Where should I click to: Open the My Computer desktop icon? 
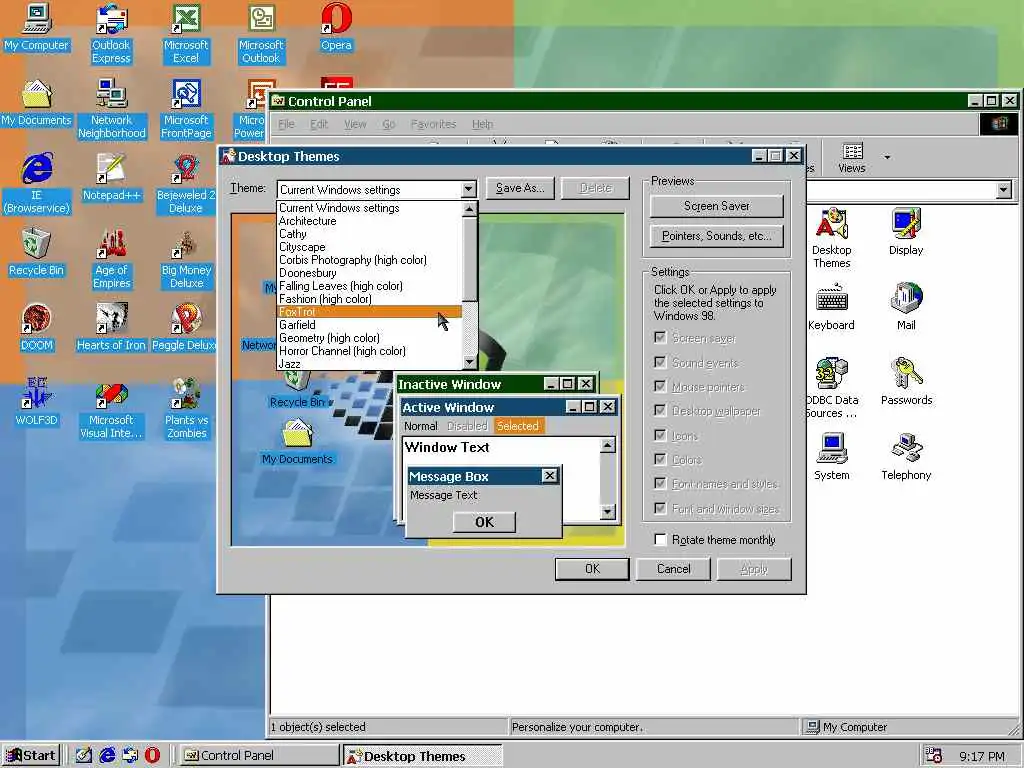click(x=37, y=27)
